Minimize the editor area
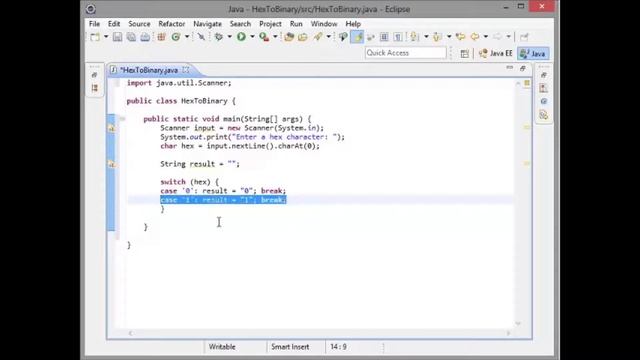Viewport: 640px width, 360px height. pos(509,68)
